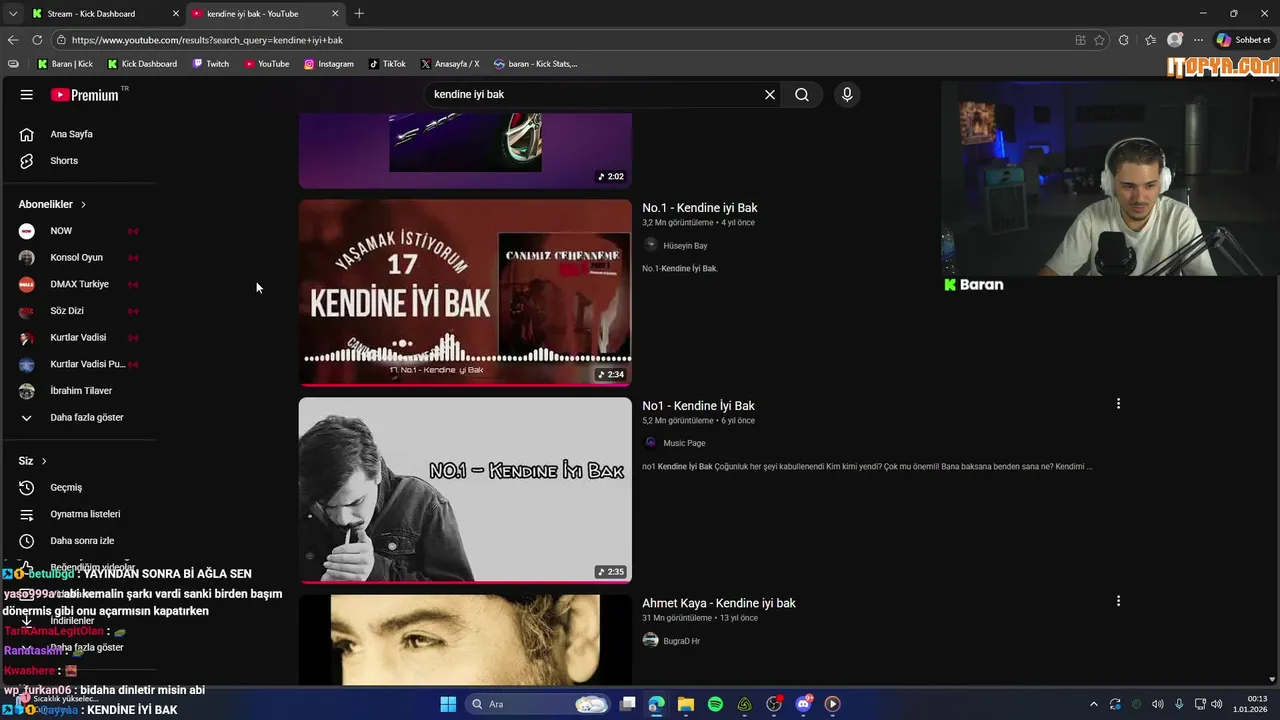Open DMAX Turkiye channel subscription
1280x720 pixels.
tap(80, 284)
